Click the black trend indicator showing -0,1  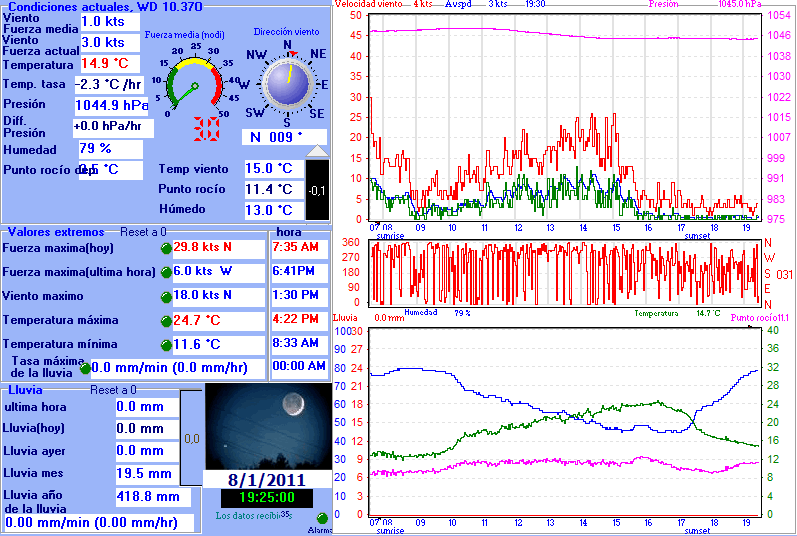point(316,190)
